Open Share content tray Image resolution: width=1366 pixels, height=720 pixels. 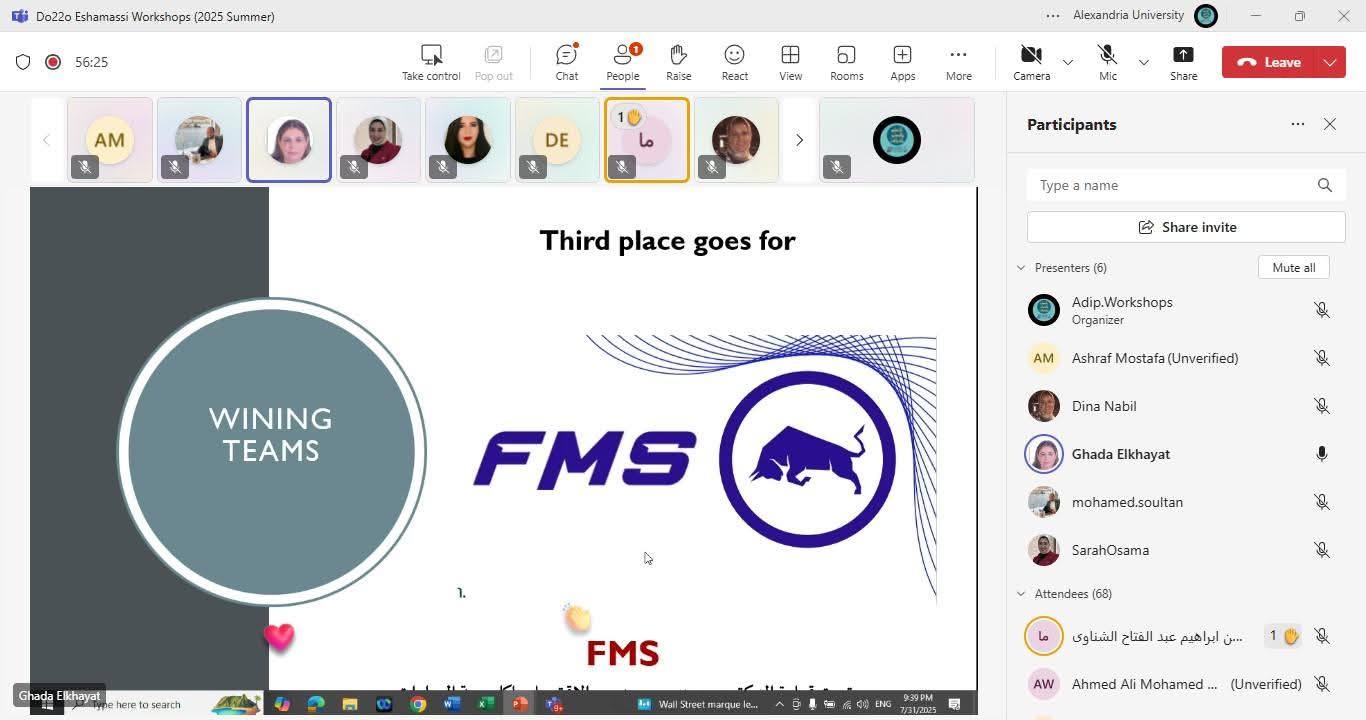point(1183,62)
